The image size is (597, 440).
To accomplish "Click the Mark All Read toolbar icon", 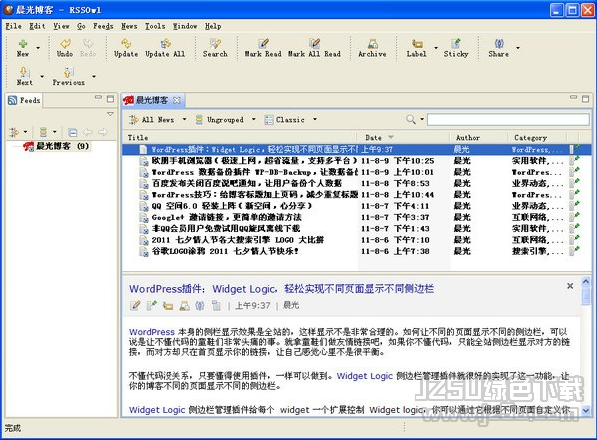I will 314,48.
